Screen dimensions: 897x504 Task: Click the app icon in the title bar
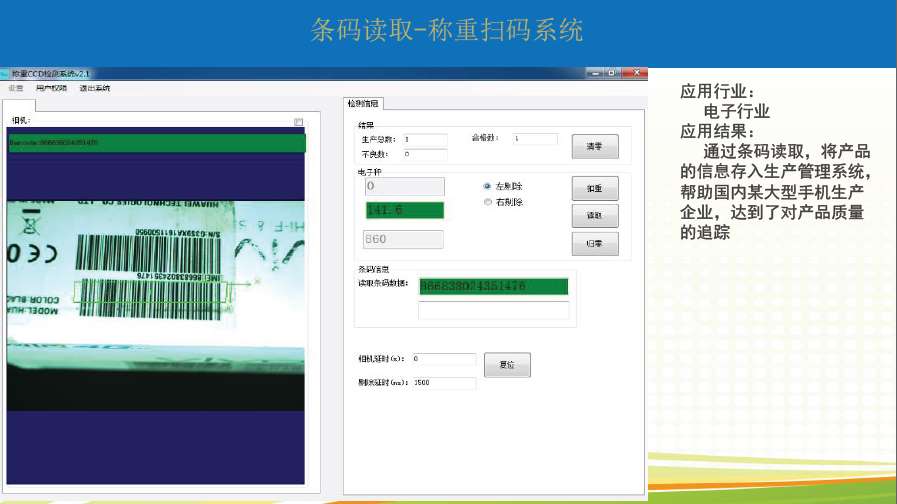coord(5,74)
